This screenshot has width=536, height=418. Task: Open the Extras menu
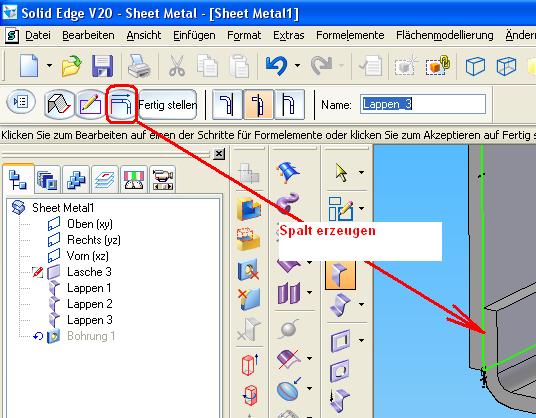289,36
